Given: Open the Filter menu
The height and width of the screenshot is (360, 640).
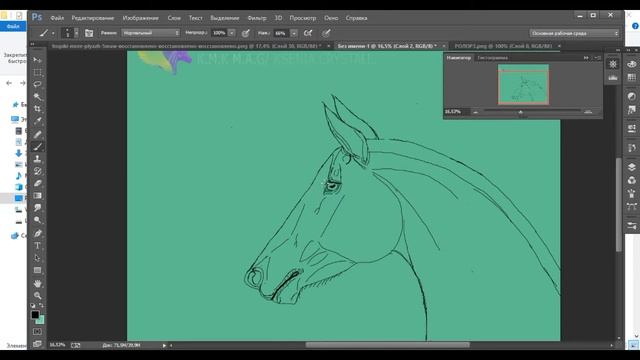Looking at the screenshot, I should point(257,18).
